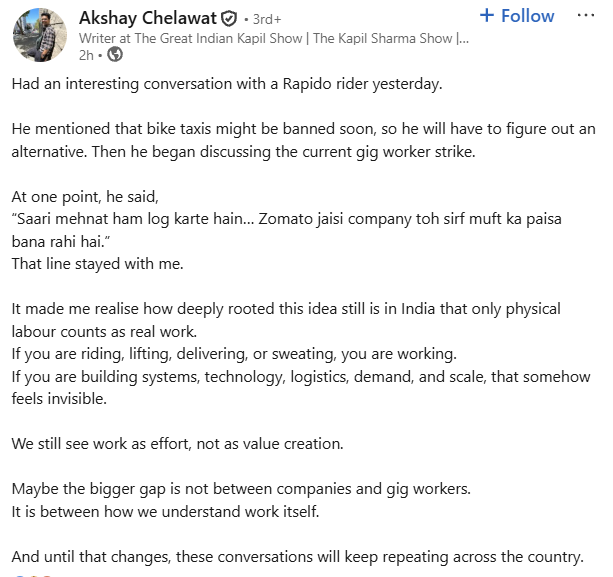613x577 pixels.
Task: Click the 3rd+ connection degree label
Action: coord(266,19)
